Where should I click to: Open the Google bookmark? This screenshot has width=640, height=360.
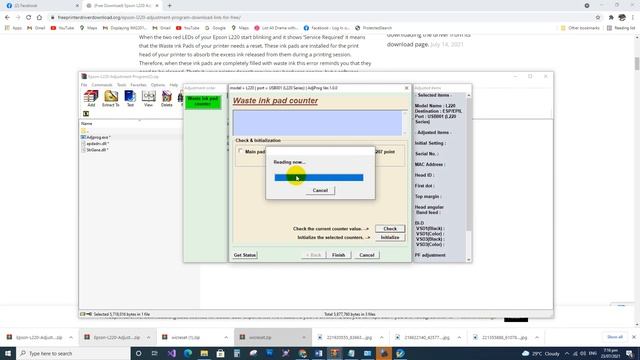pos(215,28)
